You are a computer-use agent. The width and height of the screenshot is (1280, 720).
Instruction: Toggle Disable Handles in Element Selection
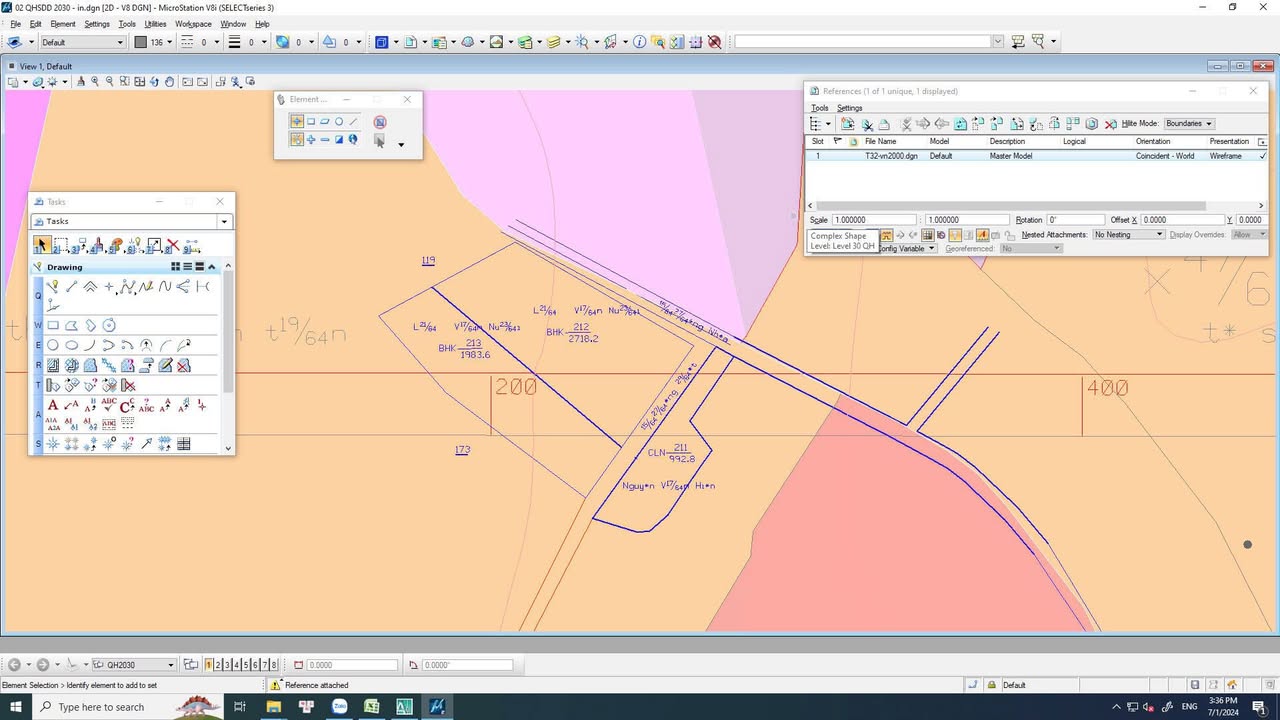380,122
